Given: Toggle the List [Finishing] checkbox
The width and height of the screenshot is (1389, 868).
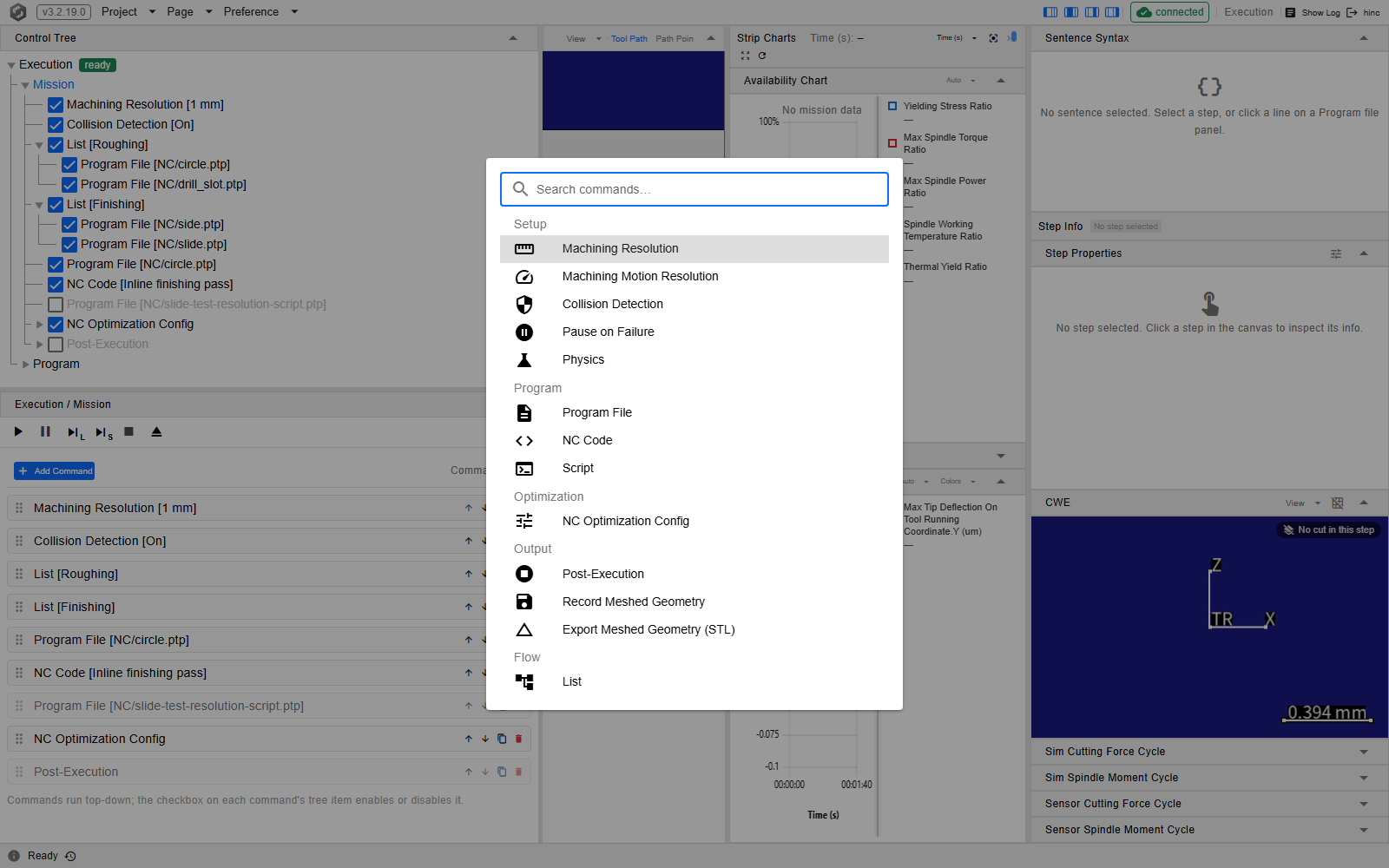Looking at the screenshot, I should click(56, 204).
